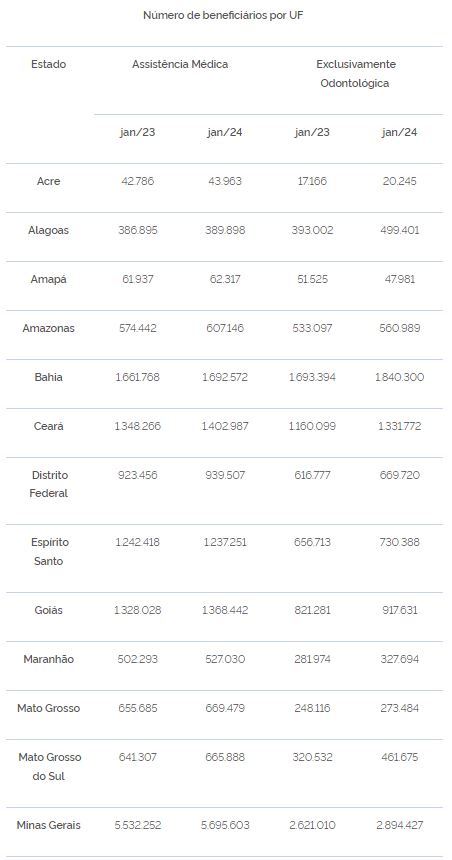Click the table title 'Número de beneficiários por UF'
The width and height of the screenshot is (452, 860).
point(223,15)
